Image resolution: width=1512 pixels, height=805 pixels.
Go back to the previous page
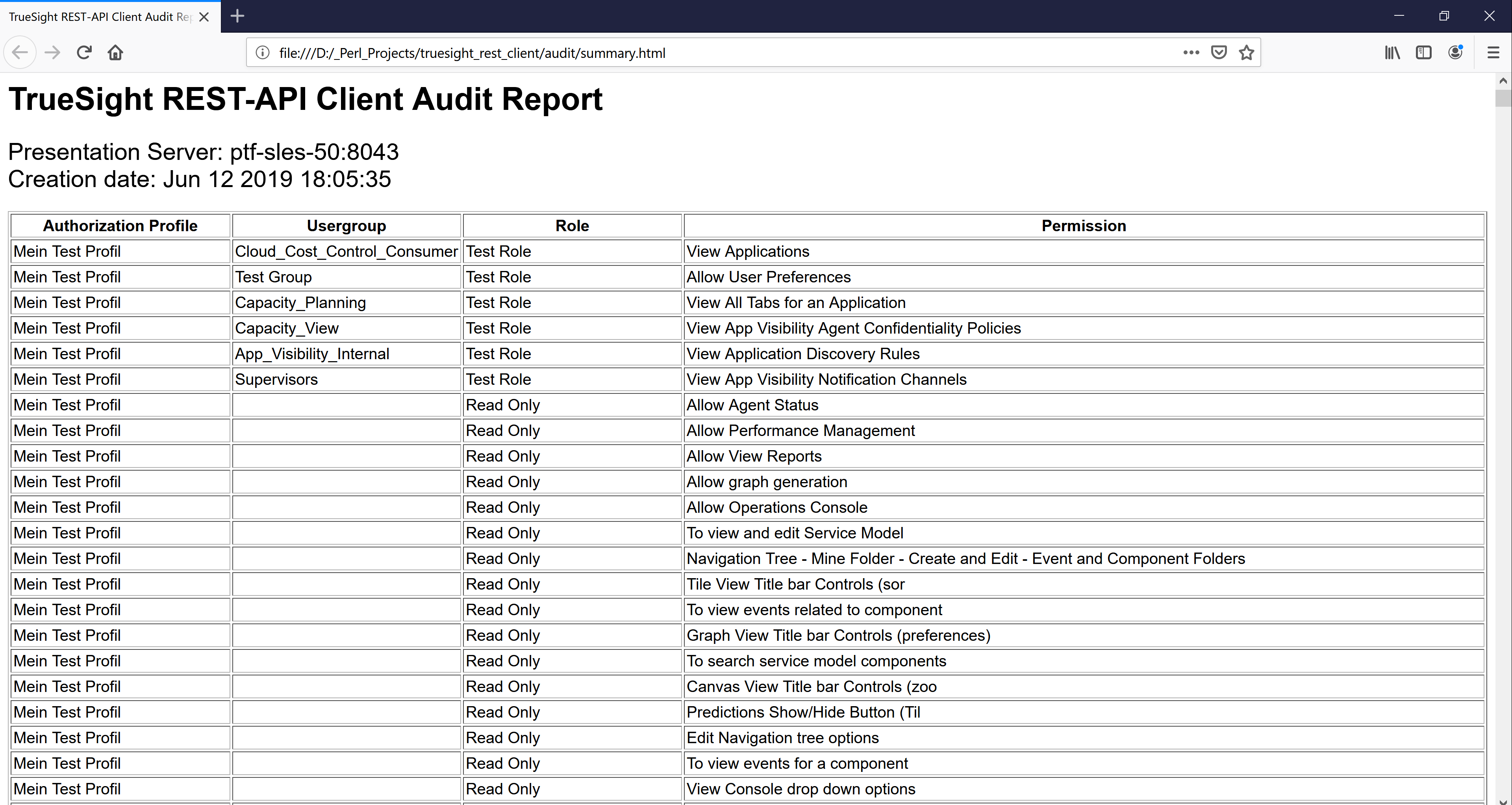pyautogui.click(x=20, y=53)
